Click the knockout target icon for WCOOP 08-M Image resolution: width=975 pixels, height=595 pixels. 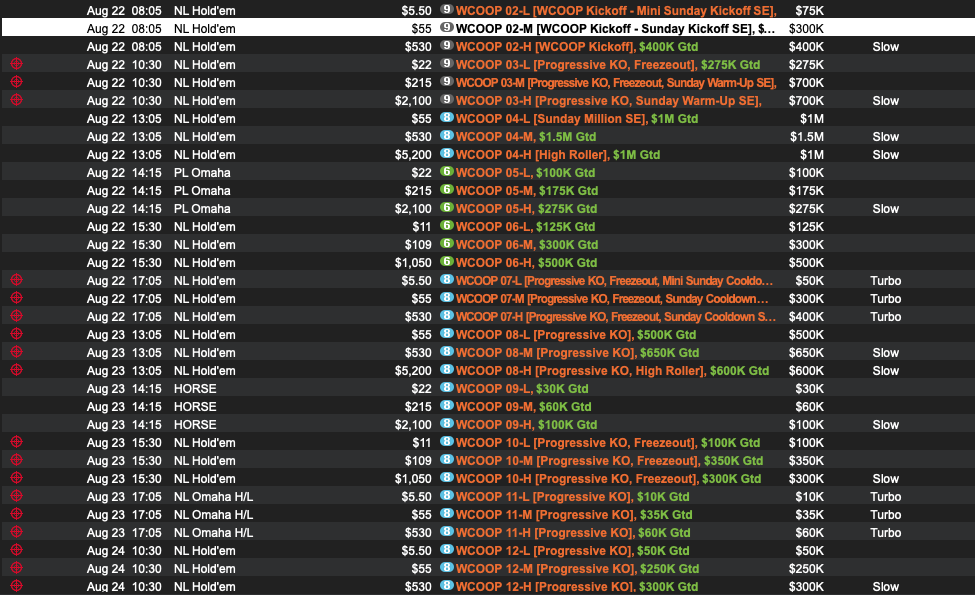pyautogui.click(x=17, y=352)
